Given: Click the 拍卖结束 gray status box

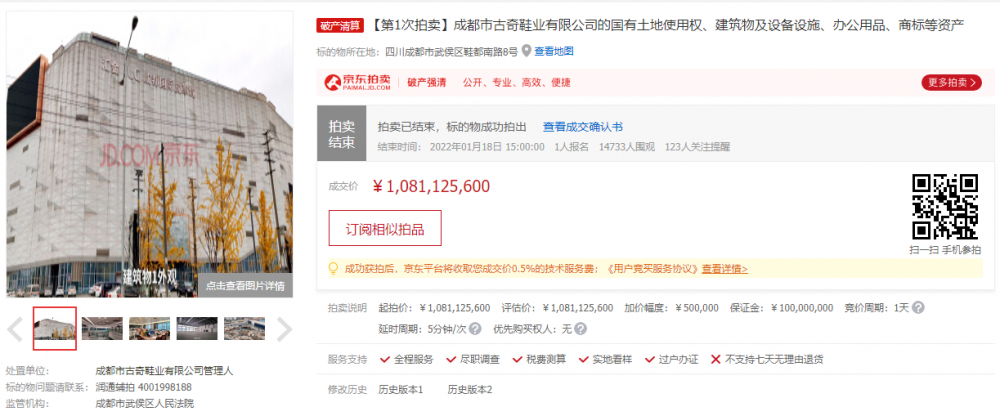Looking at the screenshot, I should click(342, 134).
